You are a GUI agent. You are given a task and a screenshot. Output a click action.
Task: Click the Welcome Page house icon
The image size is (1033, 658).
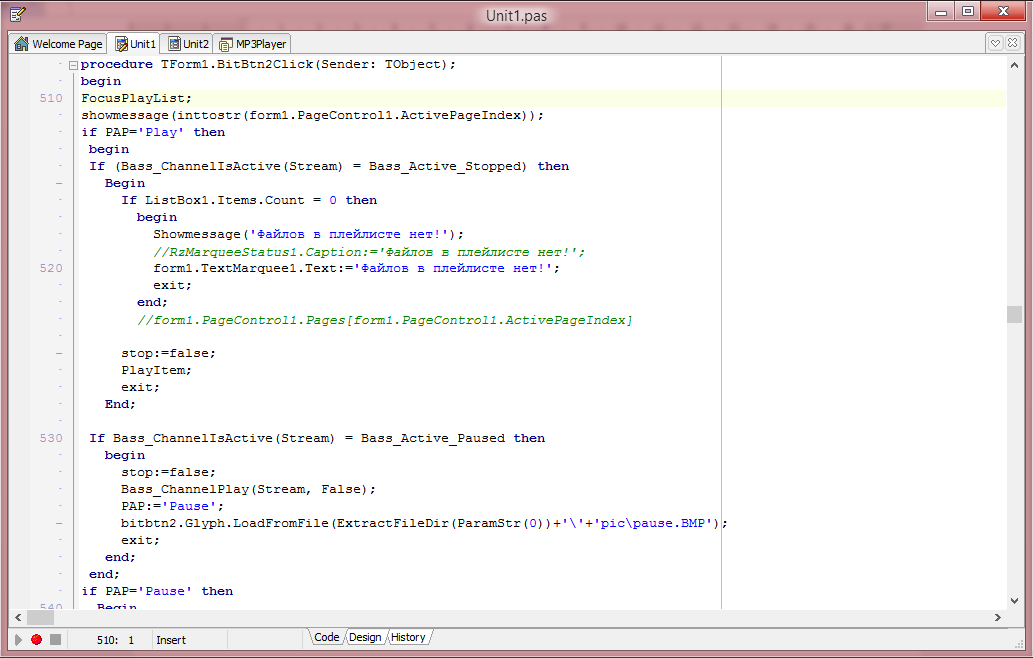point(21,44)
